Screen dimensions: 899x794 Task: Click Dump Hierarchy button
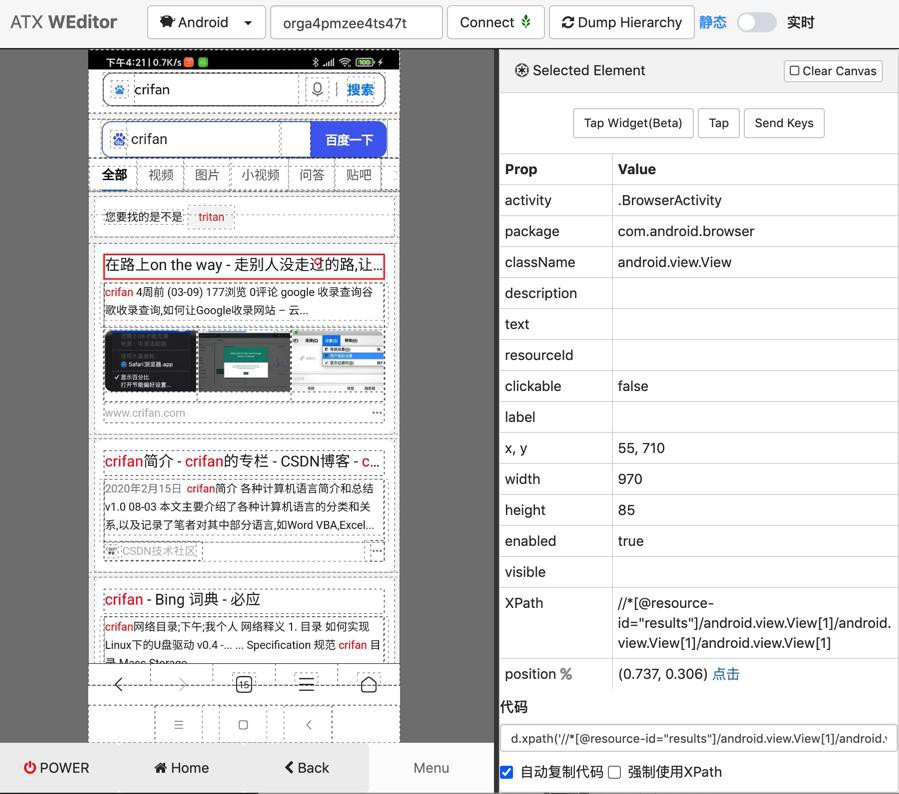coord(622,22)
